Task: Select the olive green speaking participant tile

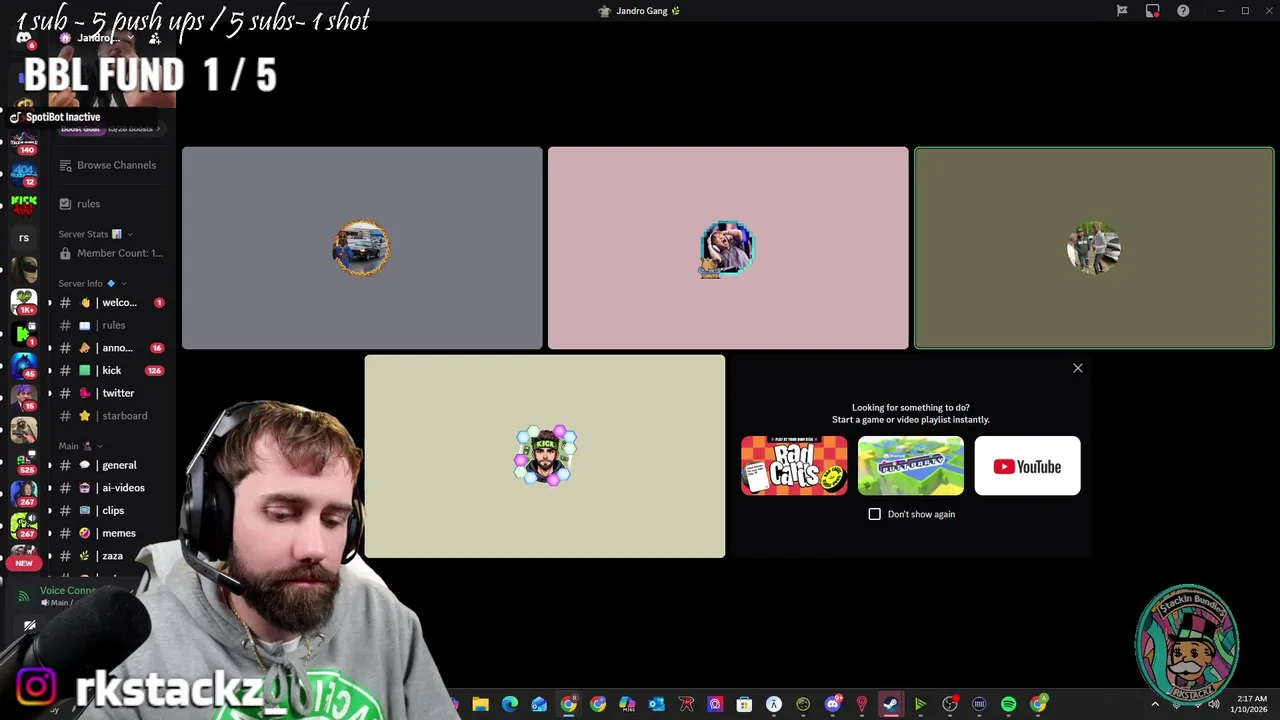Action: coord(1094,248)
